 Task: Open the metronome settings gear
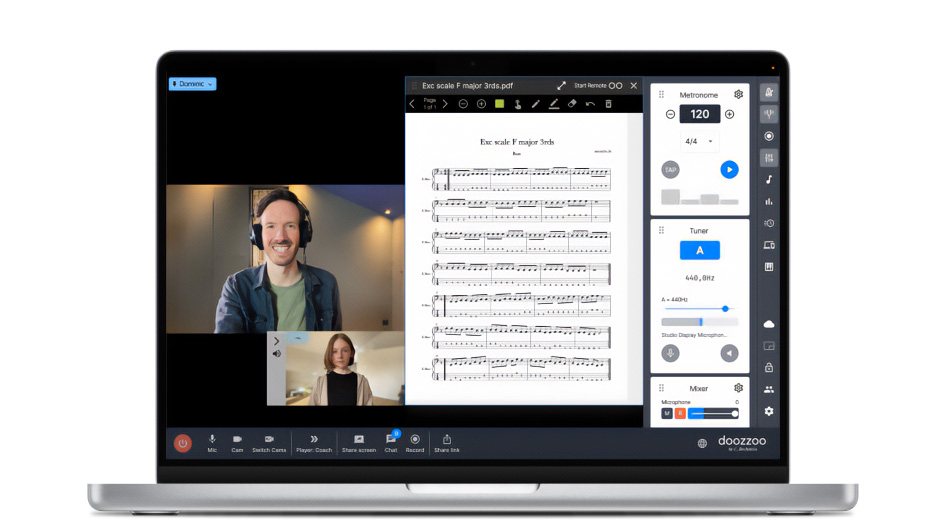[738, 95]
